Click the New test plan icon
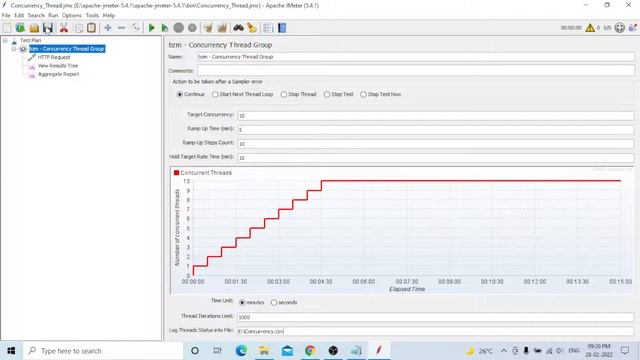The image size is (640, 360). [7, 28]
